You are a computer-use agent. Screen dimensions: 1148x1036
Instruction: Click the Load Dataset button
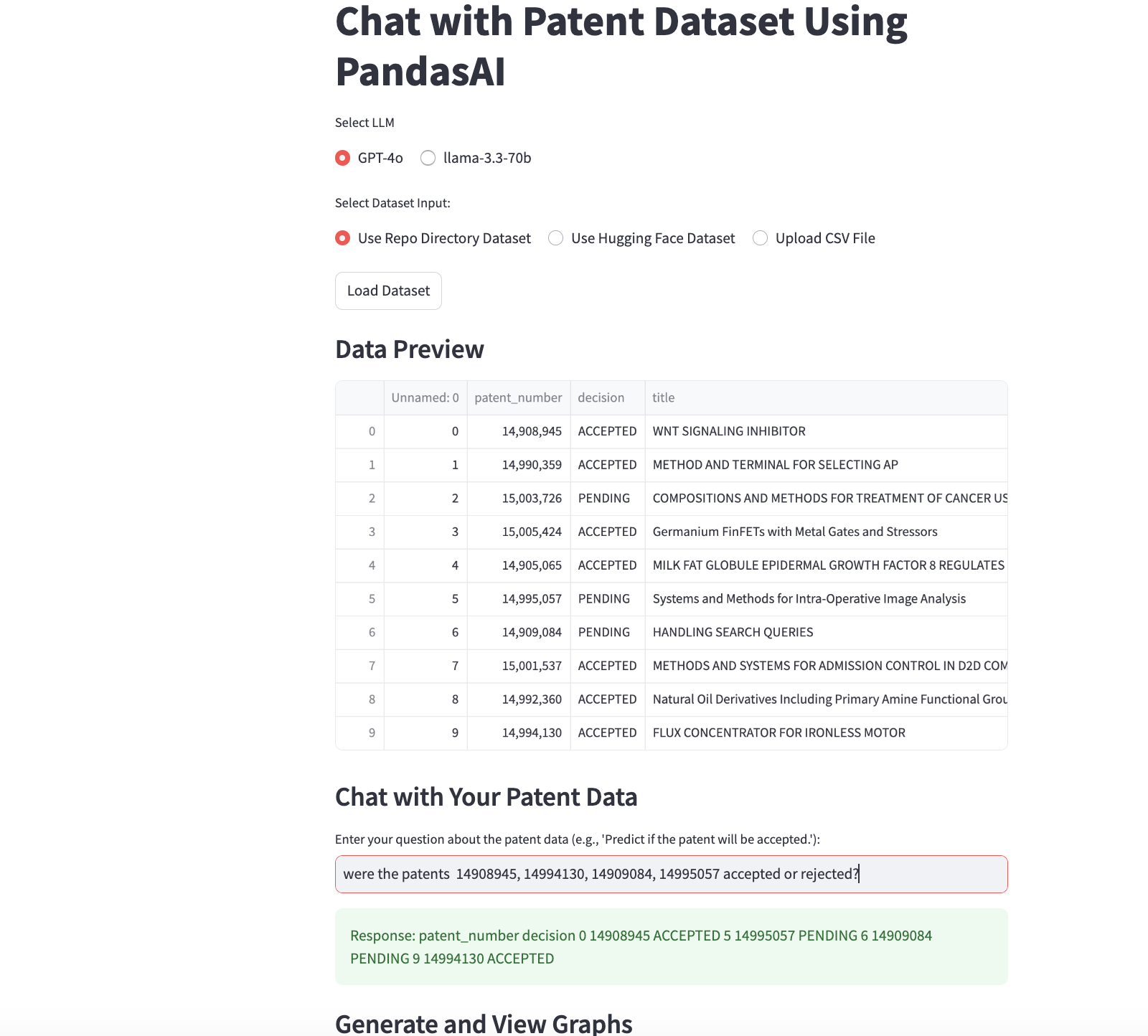coord(388,291)
